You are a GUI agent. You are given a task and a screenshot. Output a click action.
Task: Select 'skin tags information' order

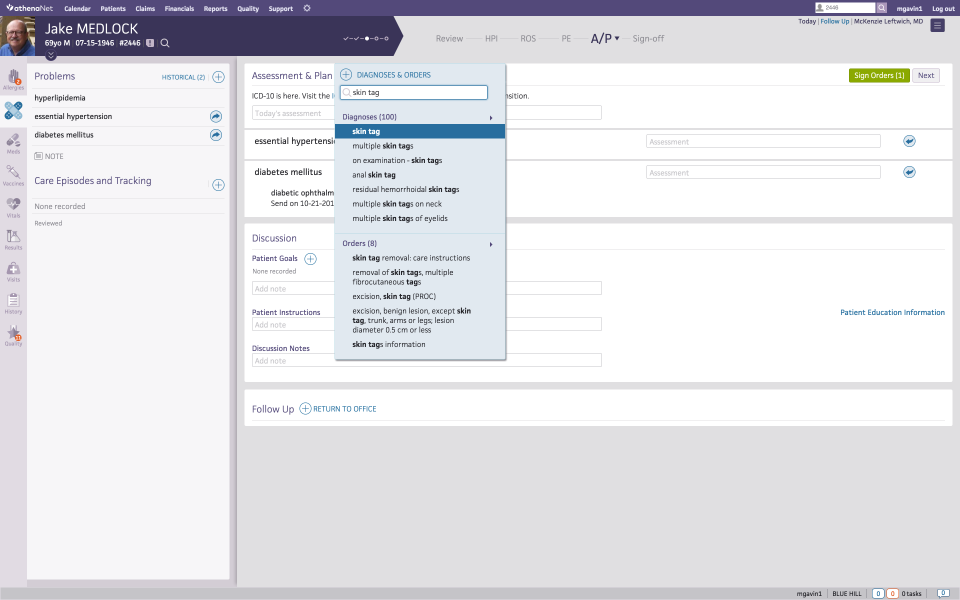(x=389, y=345)
